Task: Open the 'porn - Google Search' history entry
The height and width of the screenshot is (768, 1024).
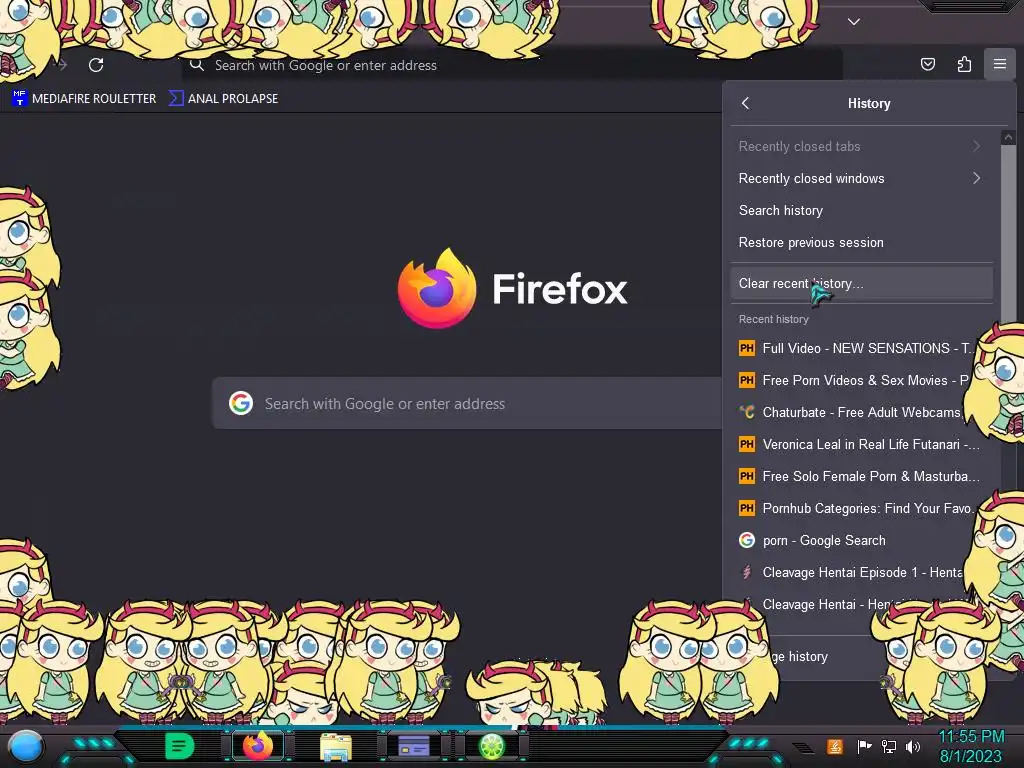Action: 861,540
